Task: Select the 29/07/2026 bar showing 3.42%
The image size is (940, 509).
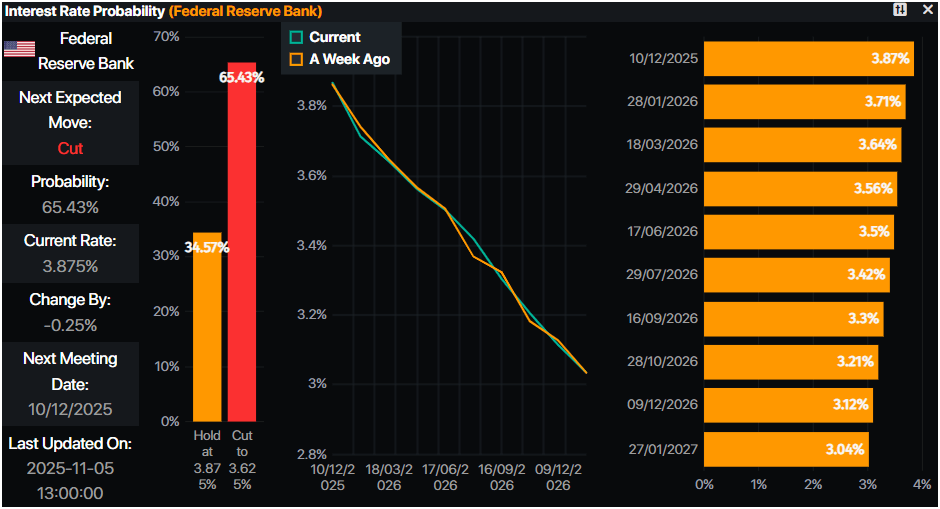Action: 797,275
